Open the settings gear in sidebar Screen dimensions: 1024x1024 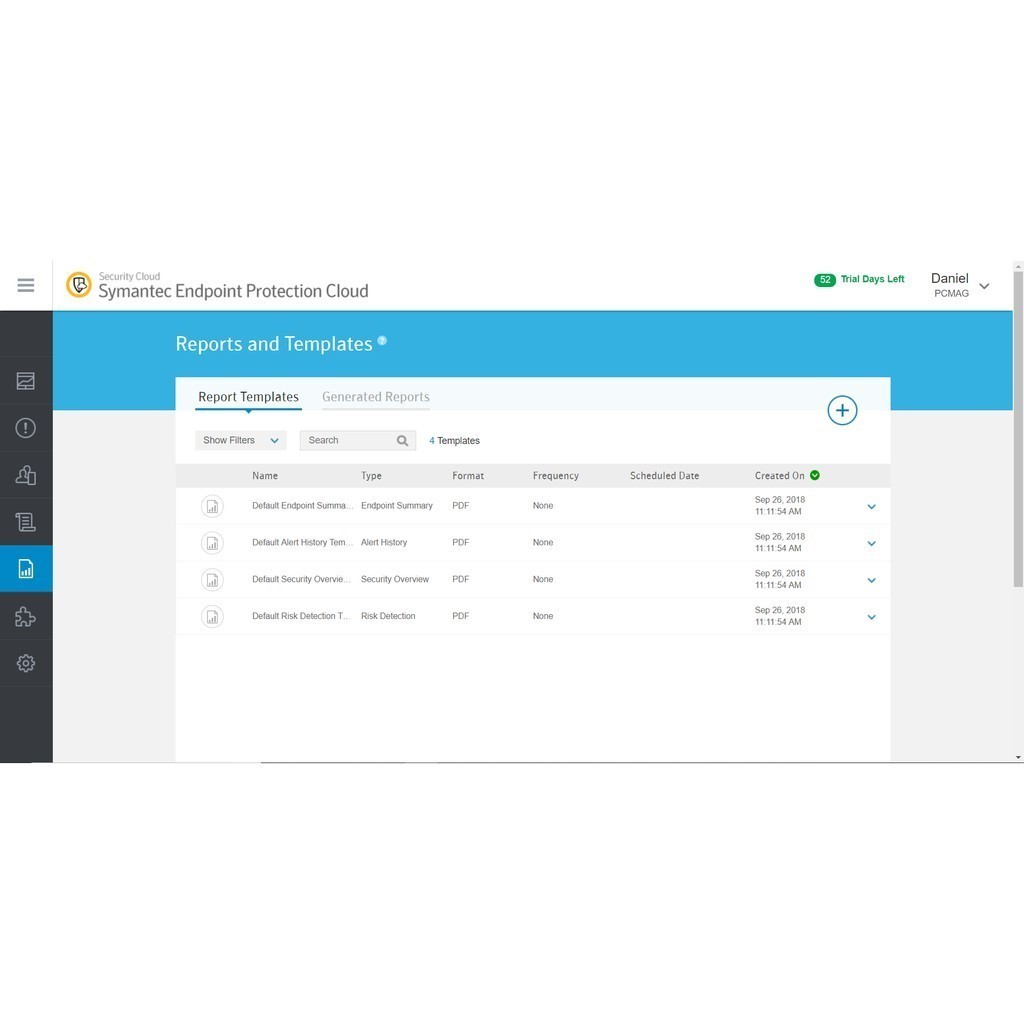[x=26, y=663]
